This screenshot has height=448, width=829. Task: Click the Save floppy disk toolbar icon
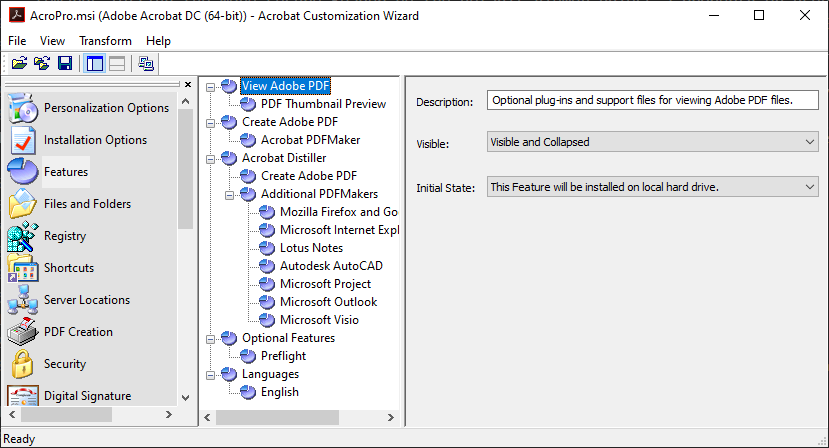[x=64, y=64]
